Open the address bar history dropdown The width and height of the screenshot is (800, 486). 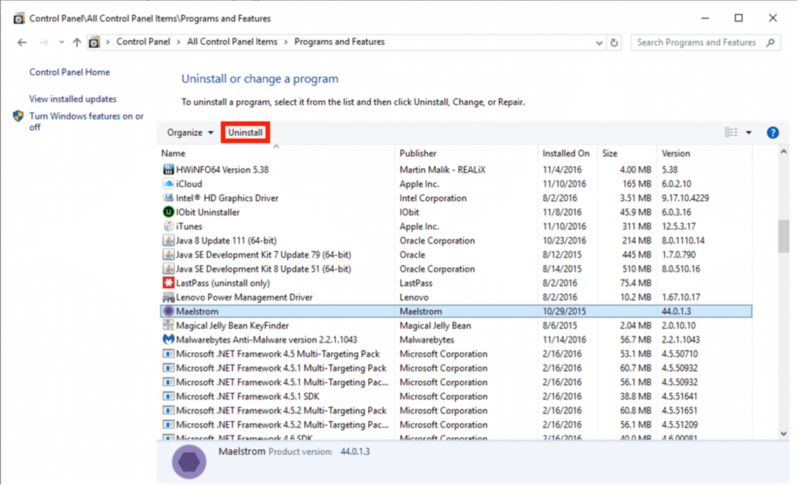coord(599,43)
